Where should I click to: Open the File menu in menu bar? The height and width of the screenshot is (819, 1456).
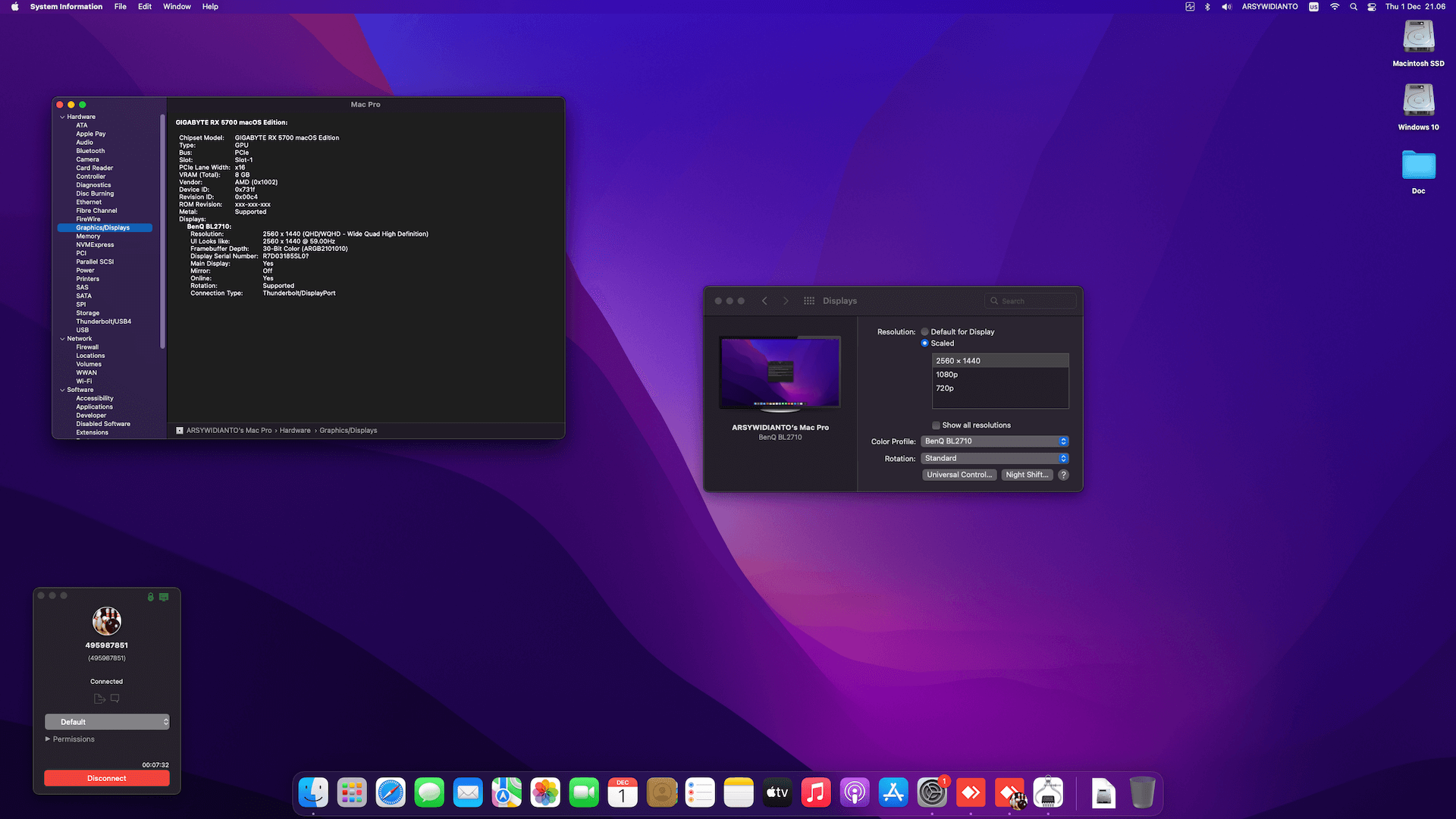point(121,7)
